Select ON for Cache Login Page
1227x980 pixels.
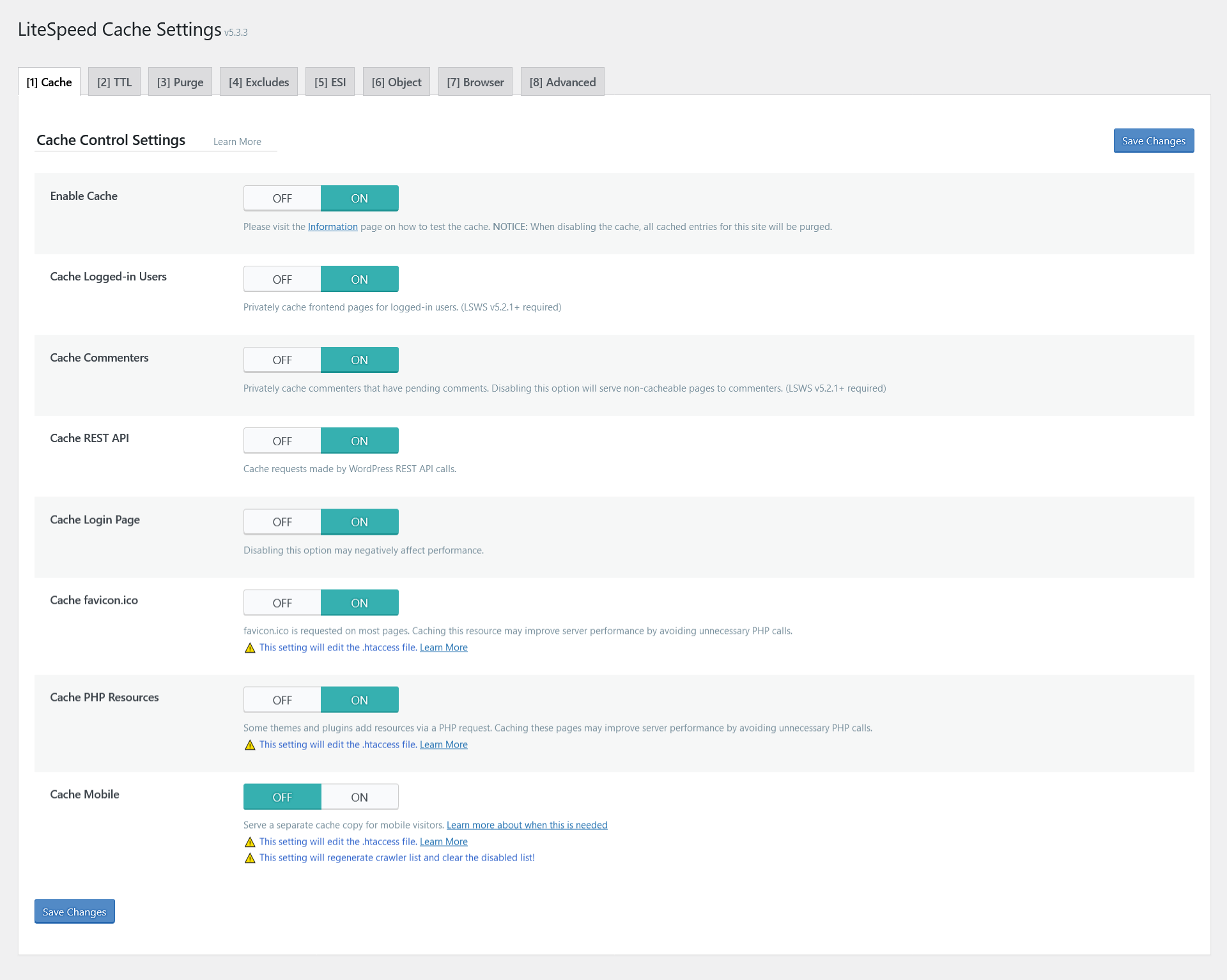click(360, 522)
